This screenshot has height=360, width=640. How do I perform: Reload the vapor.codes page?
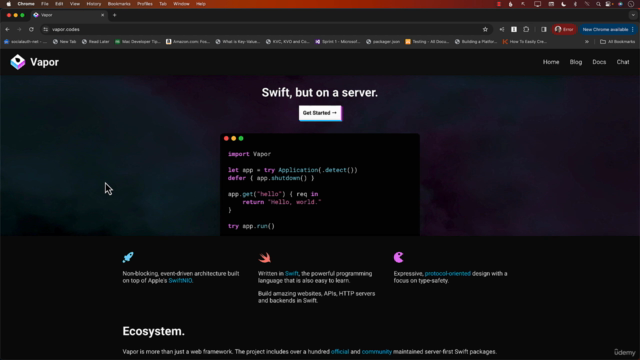point(31,29)
